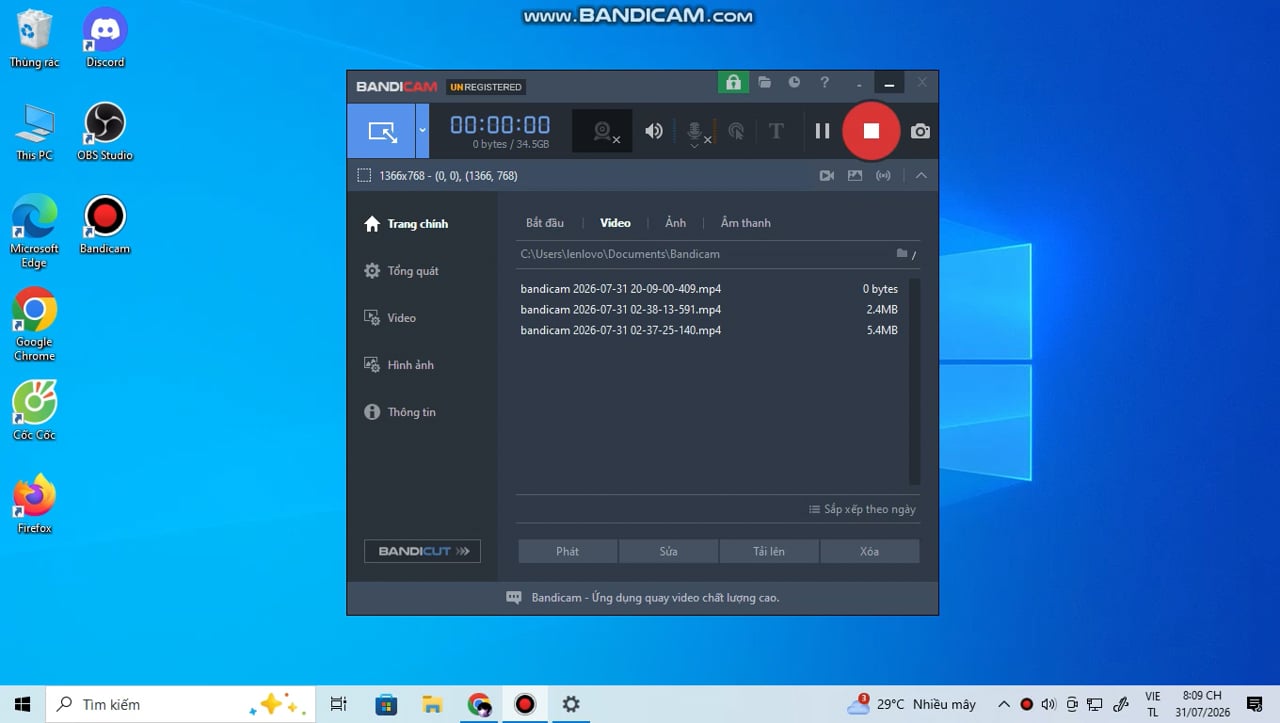Select the screen recording mode button
Image resolution: width=1280 pixels, height=723 pixels.
coord(381,131)
